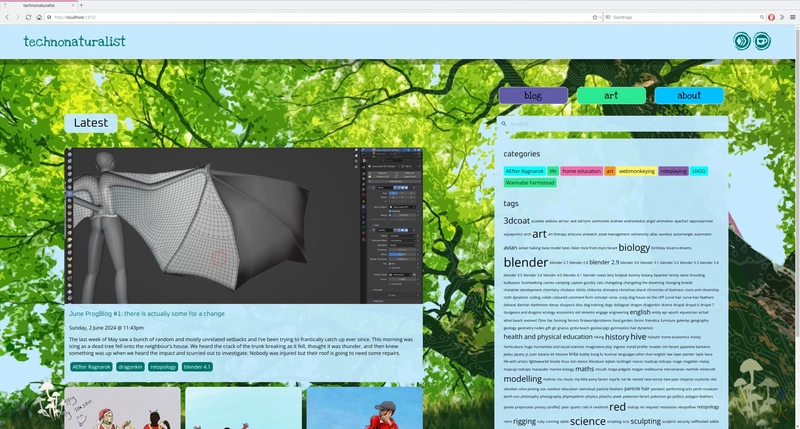Screen dimensions: 800x429
Task: Open the Santa-hat characters post thumbnail
Action: click(122, 408)
